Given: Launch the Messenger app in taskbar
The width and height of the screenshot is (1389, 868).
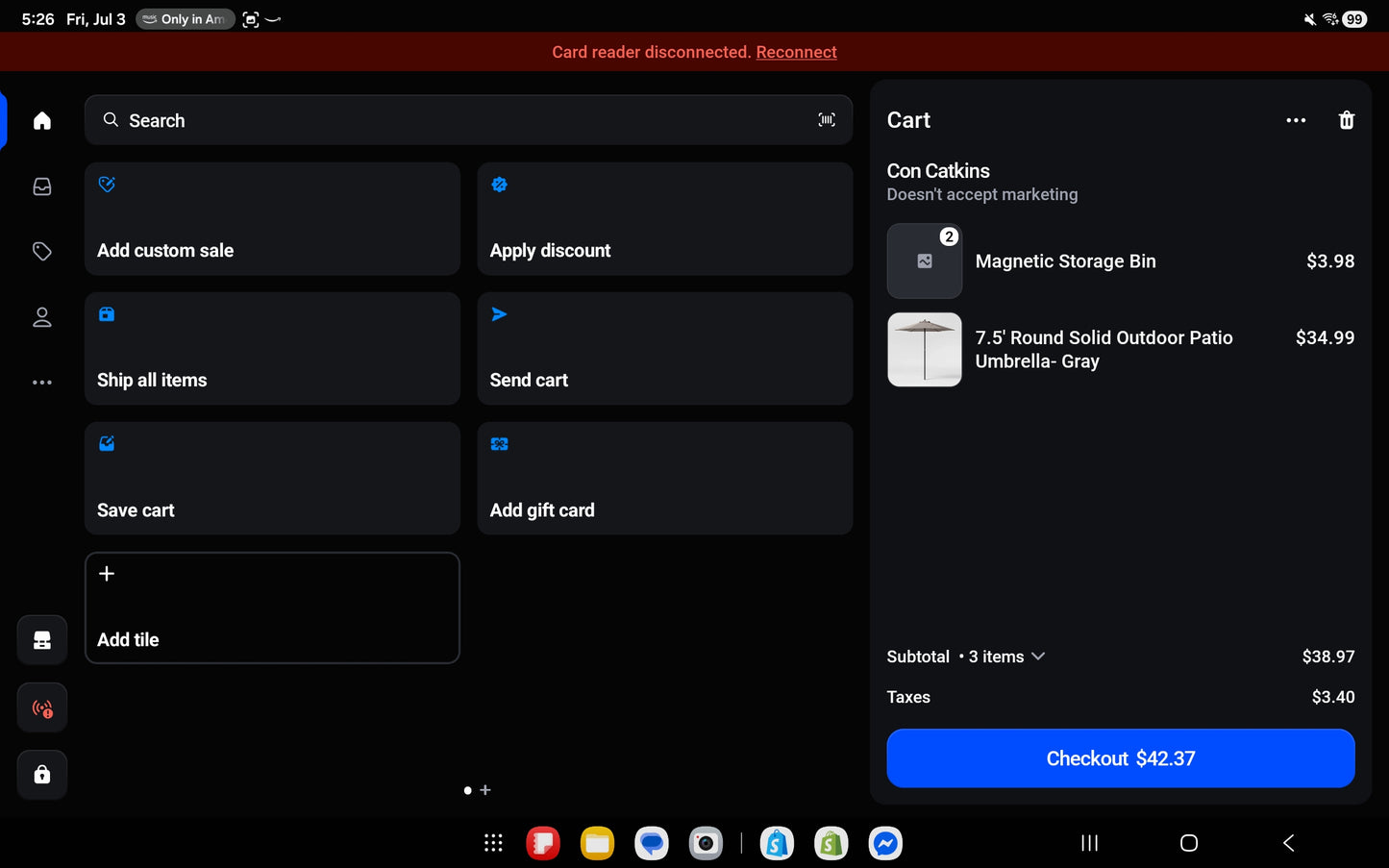Looking at the screenshot, I should (x=885, y=843).
